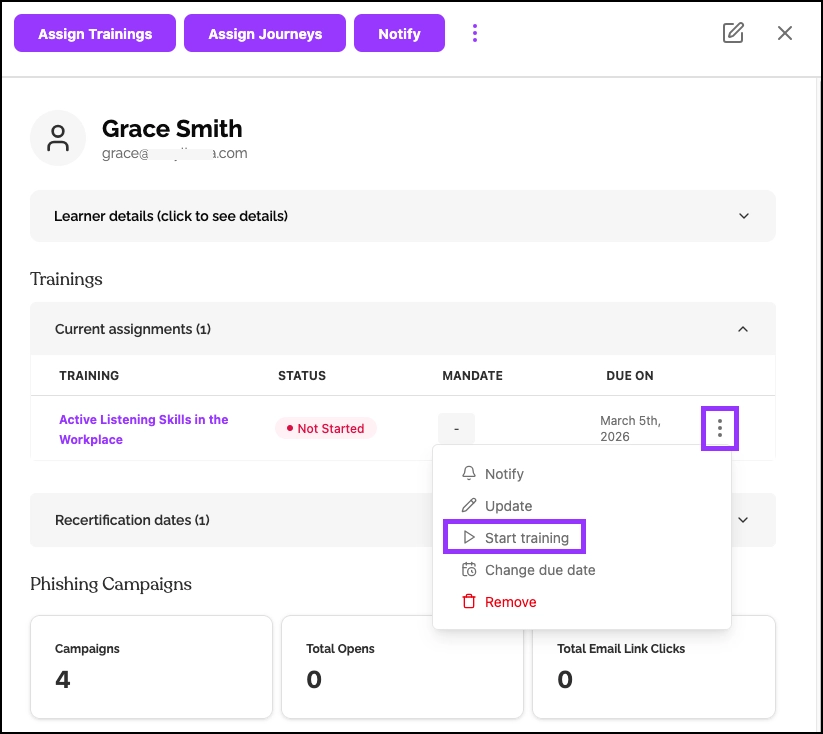The height and width of the screenshot is (734, 823).
Task: Close the learner details panel
Action: click(x=785, y=33)
